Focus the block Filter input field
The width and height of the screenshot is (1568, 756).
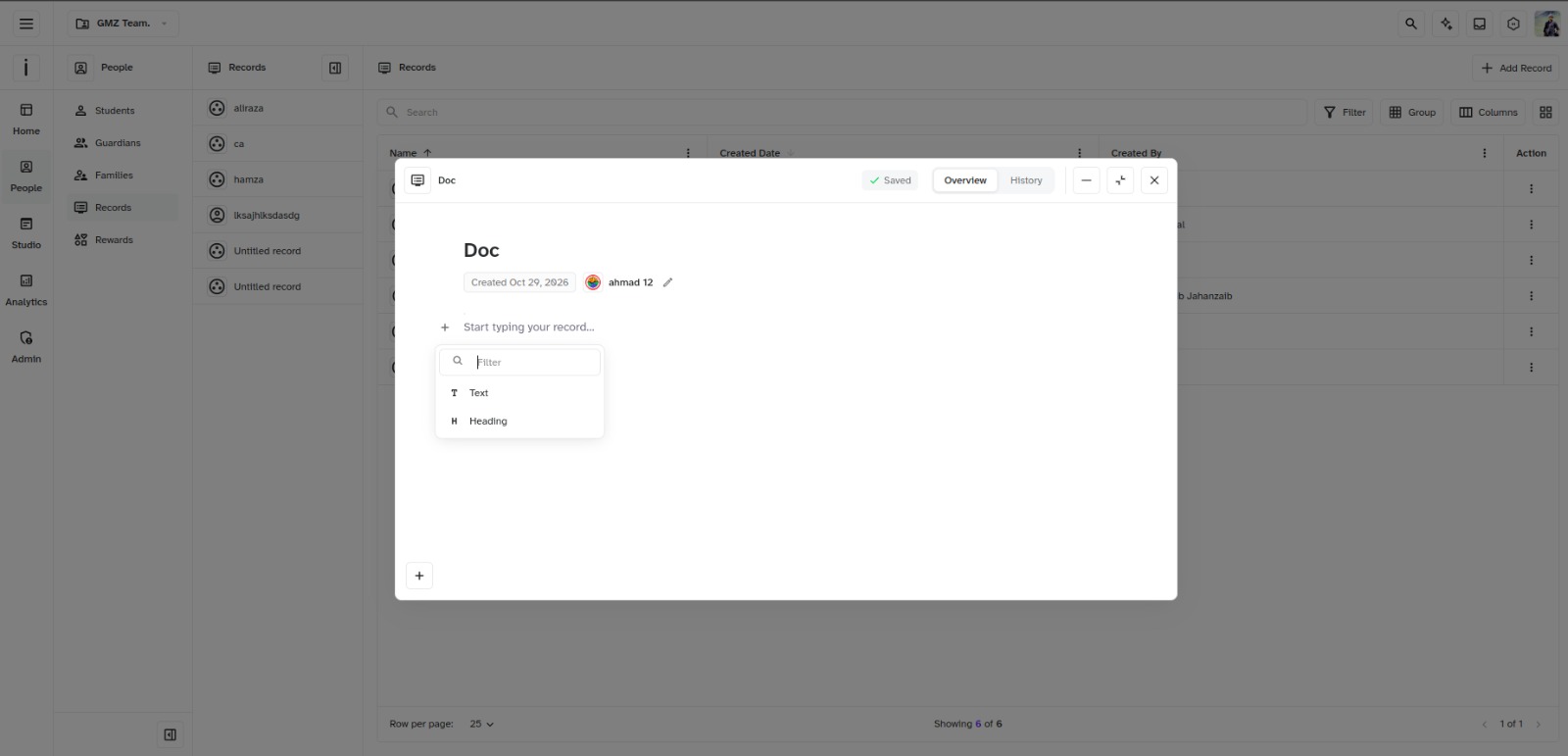(x=519, y=362)
